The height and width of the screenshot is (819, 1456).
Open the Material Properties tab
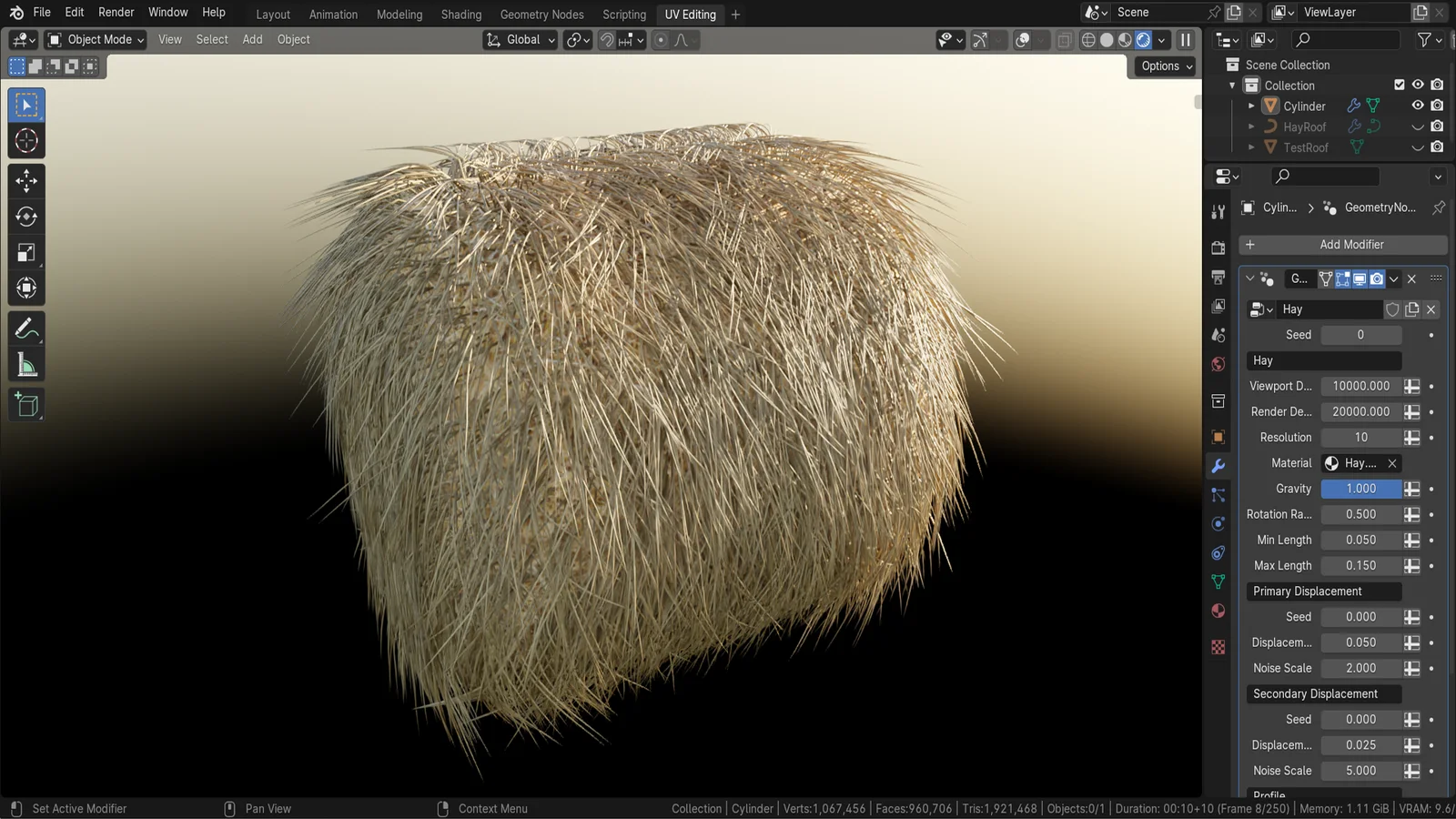[x=1218, y=611]
